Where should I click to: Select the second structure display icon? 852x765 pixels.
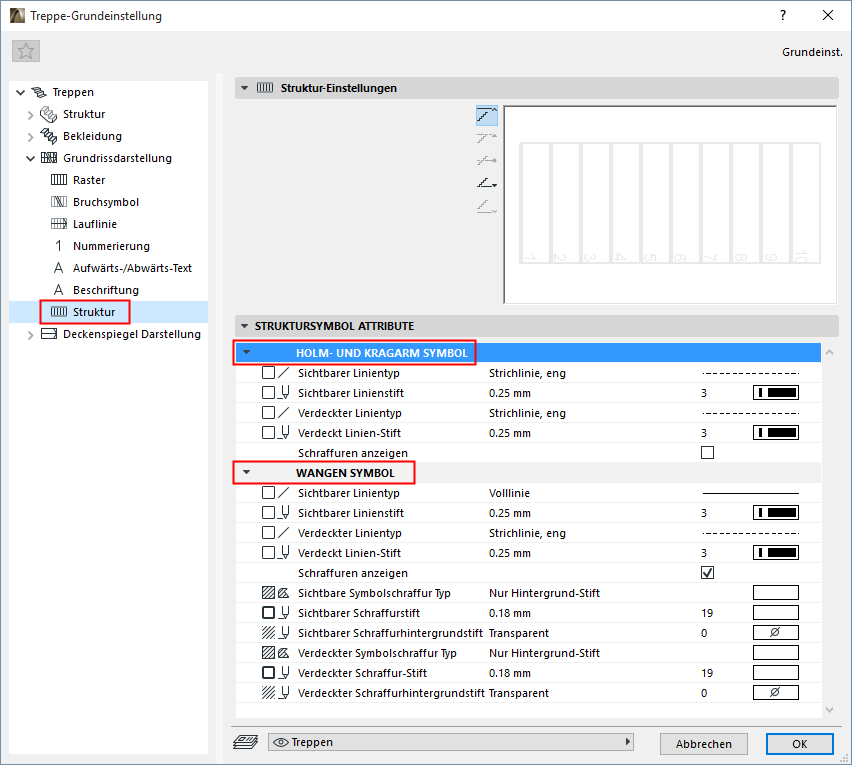click(x=487, y=138)
